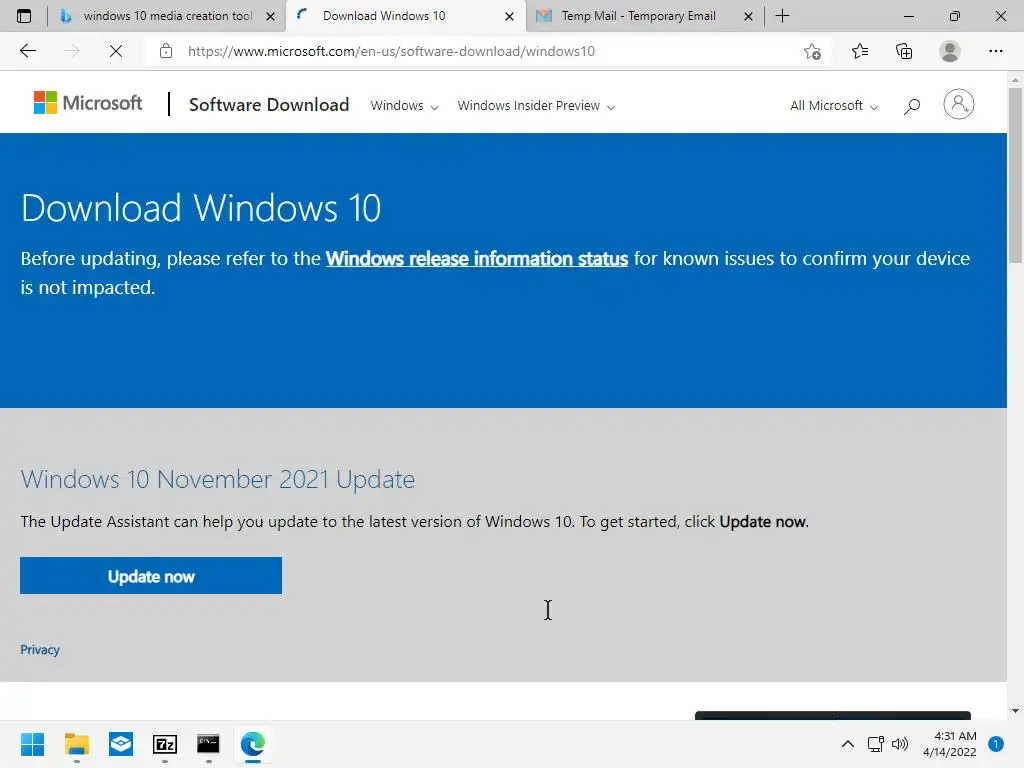
Task: Open the blue box app in taskbar
Action: point(121,744)
